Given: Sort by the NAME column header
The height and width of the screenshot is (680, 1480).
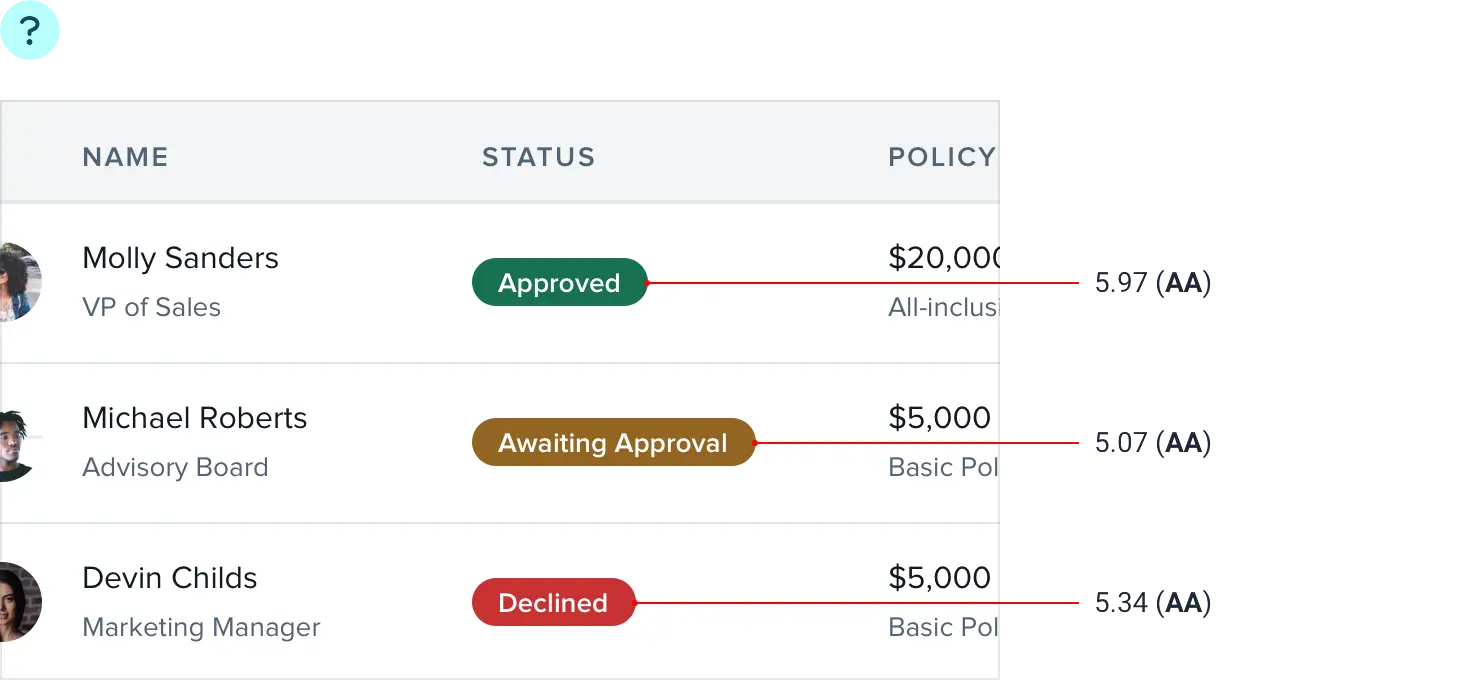Looking at the screenshot, I should pos(125,157).
